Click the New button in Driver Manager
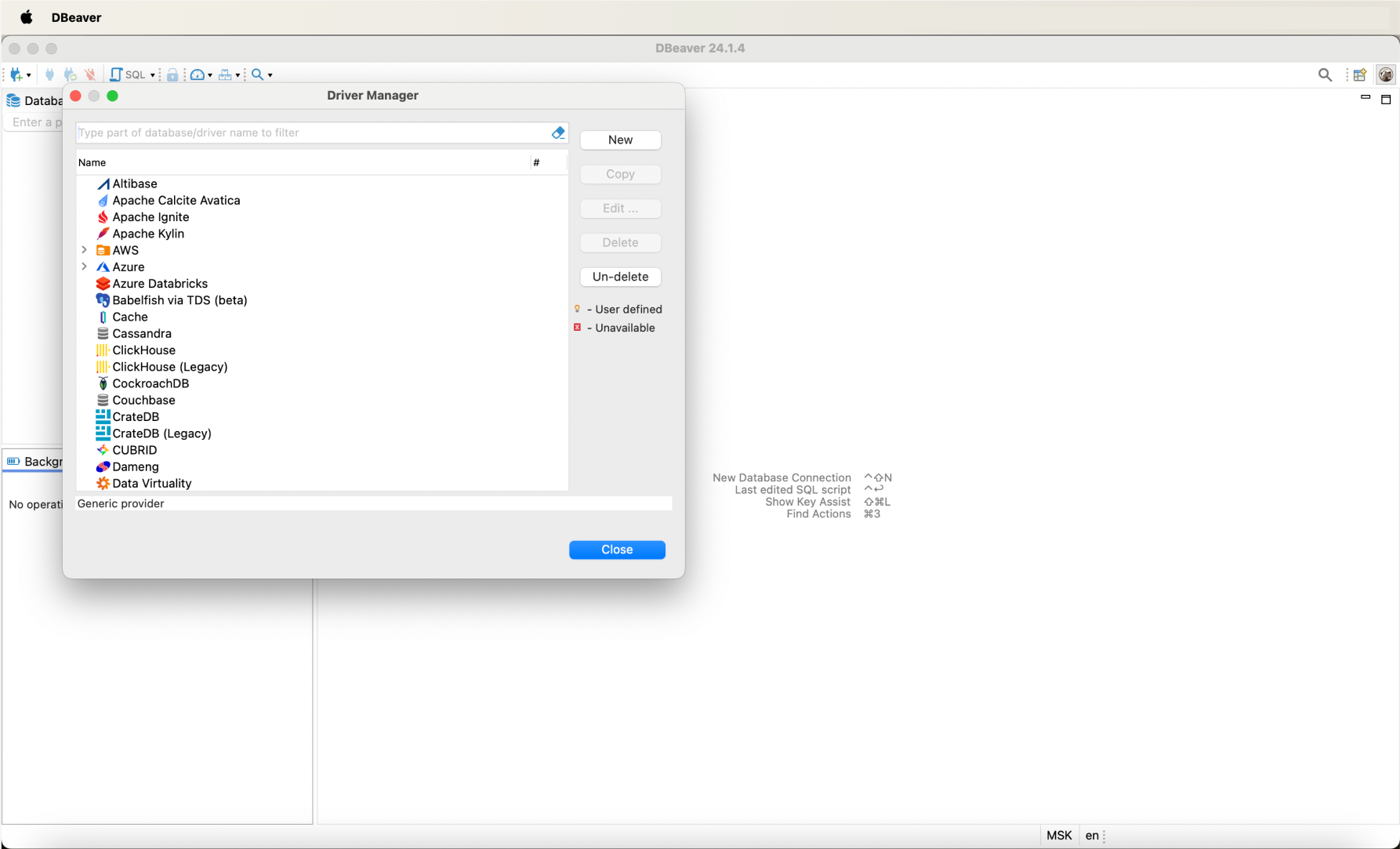This screenshot has height=849, width=1400. point(620,140)
